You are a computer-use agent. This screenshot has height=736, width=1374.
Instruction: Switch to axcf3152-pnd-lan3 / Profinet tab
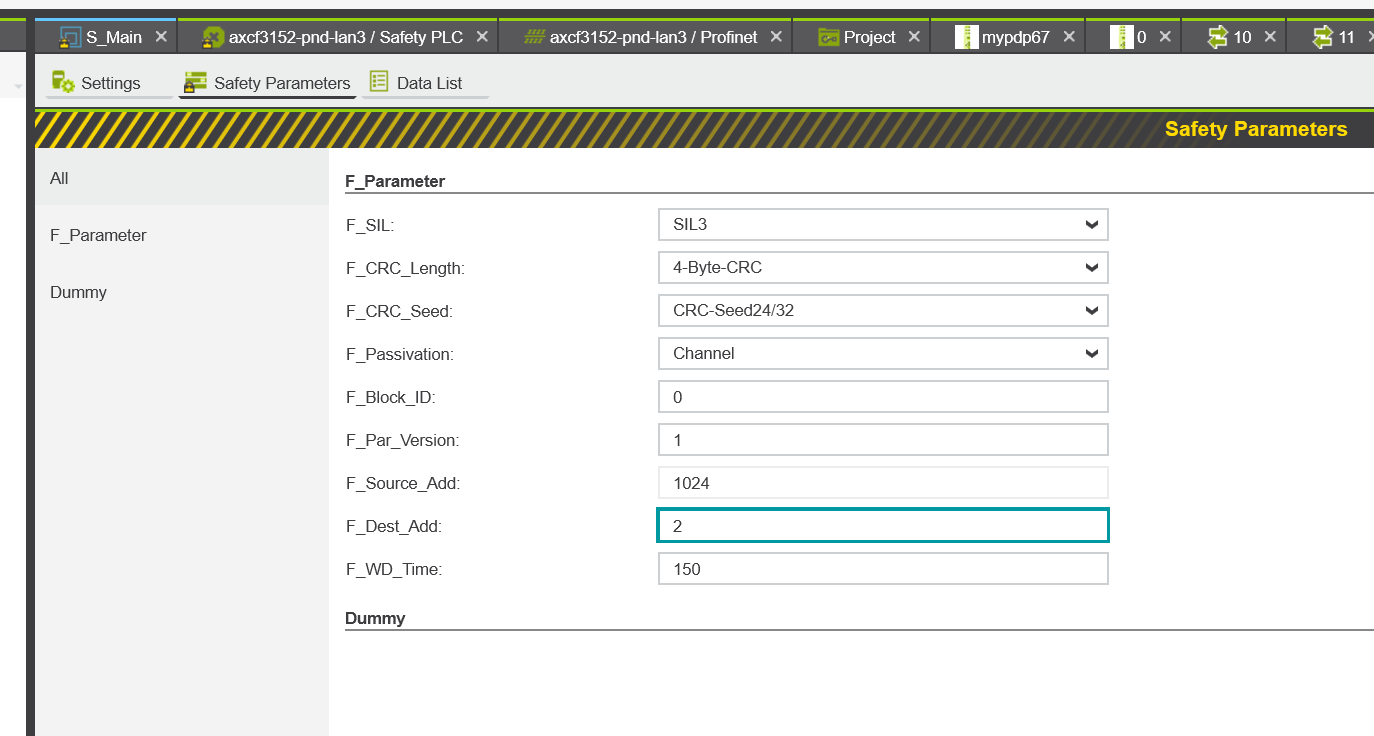pos(645,37)
